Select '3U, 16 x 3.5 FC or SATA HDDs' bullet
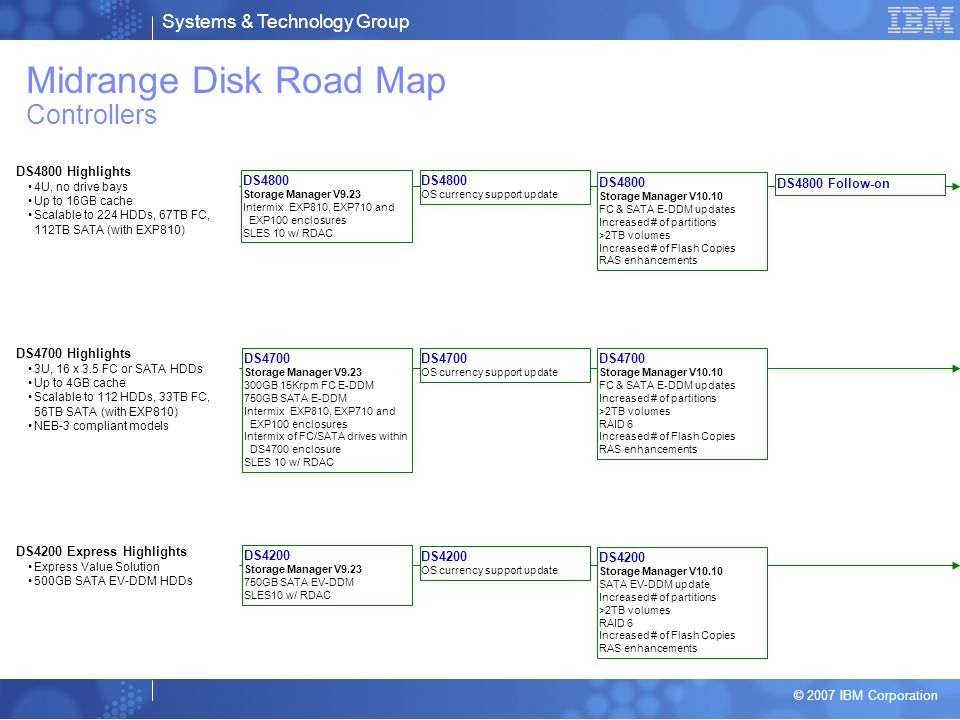This screenshot has width=960, height=720. point(118,369)
